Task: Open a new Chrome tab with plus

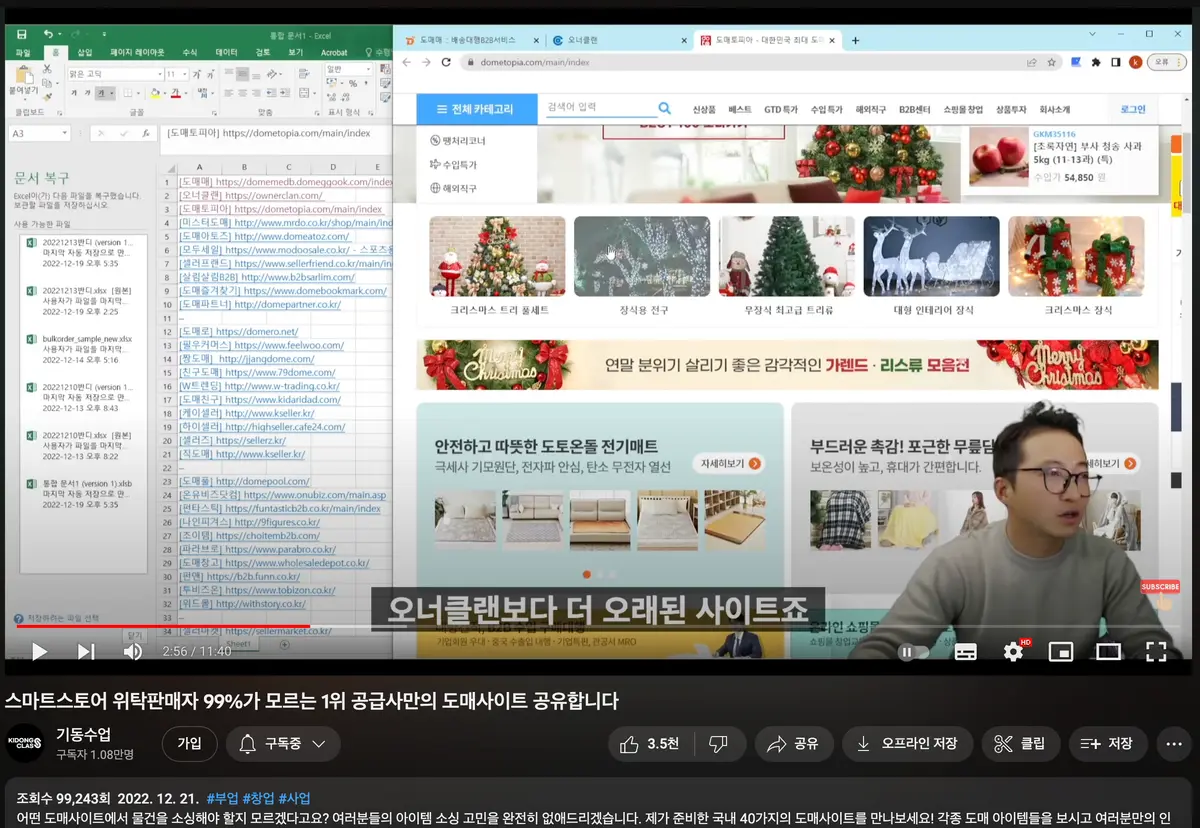Action: coord(855,40)
